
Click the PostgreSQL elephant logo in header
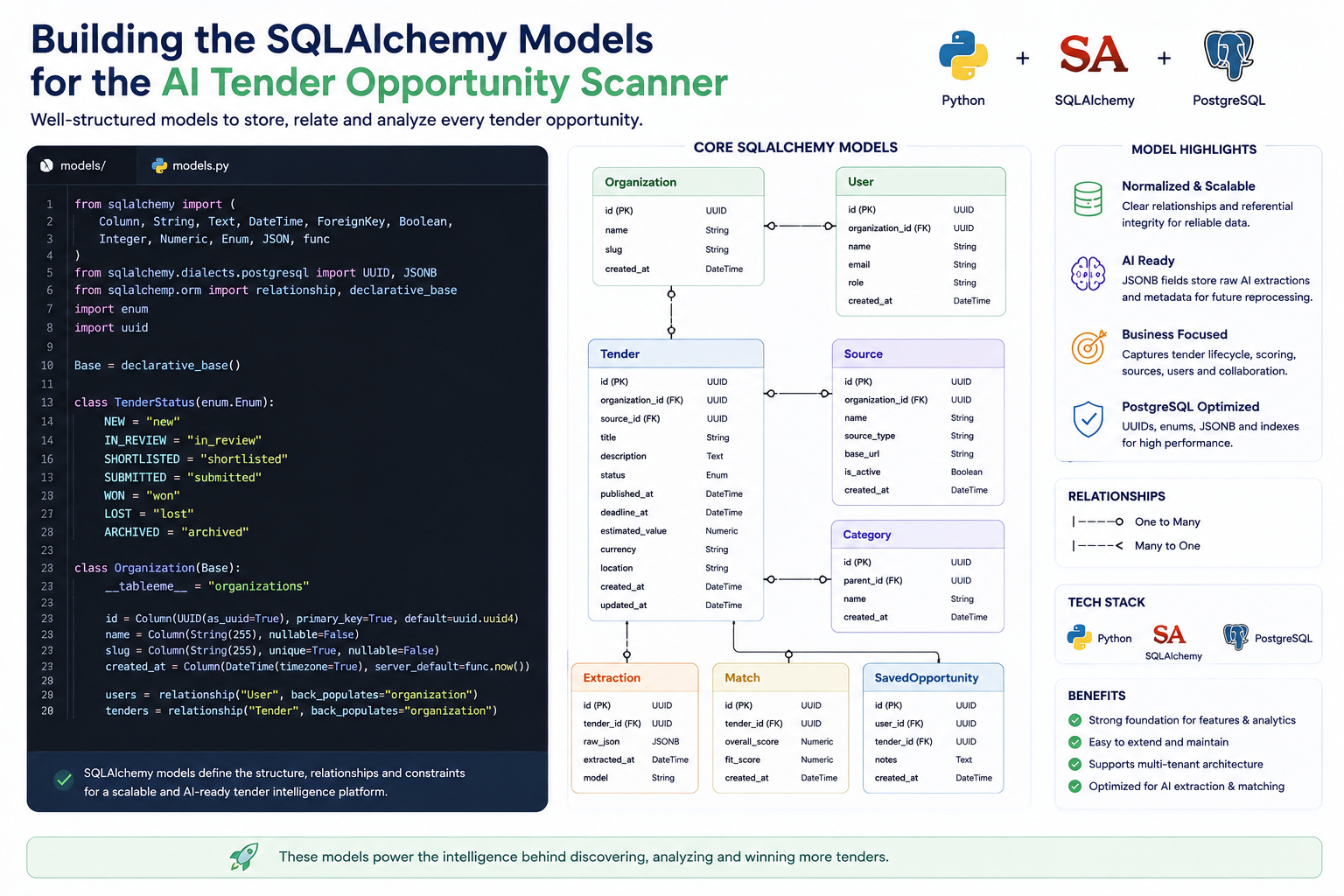1229,55
